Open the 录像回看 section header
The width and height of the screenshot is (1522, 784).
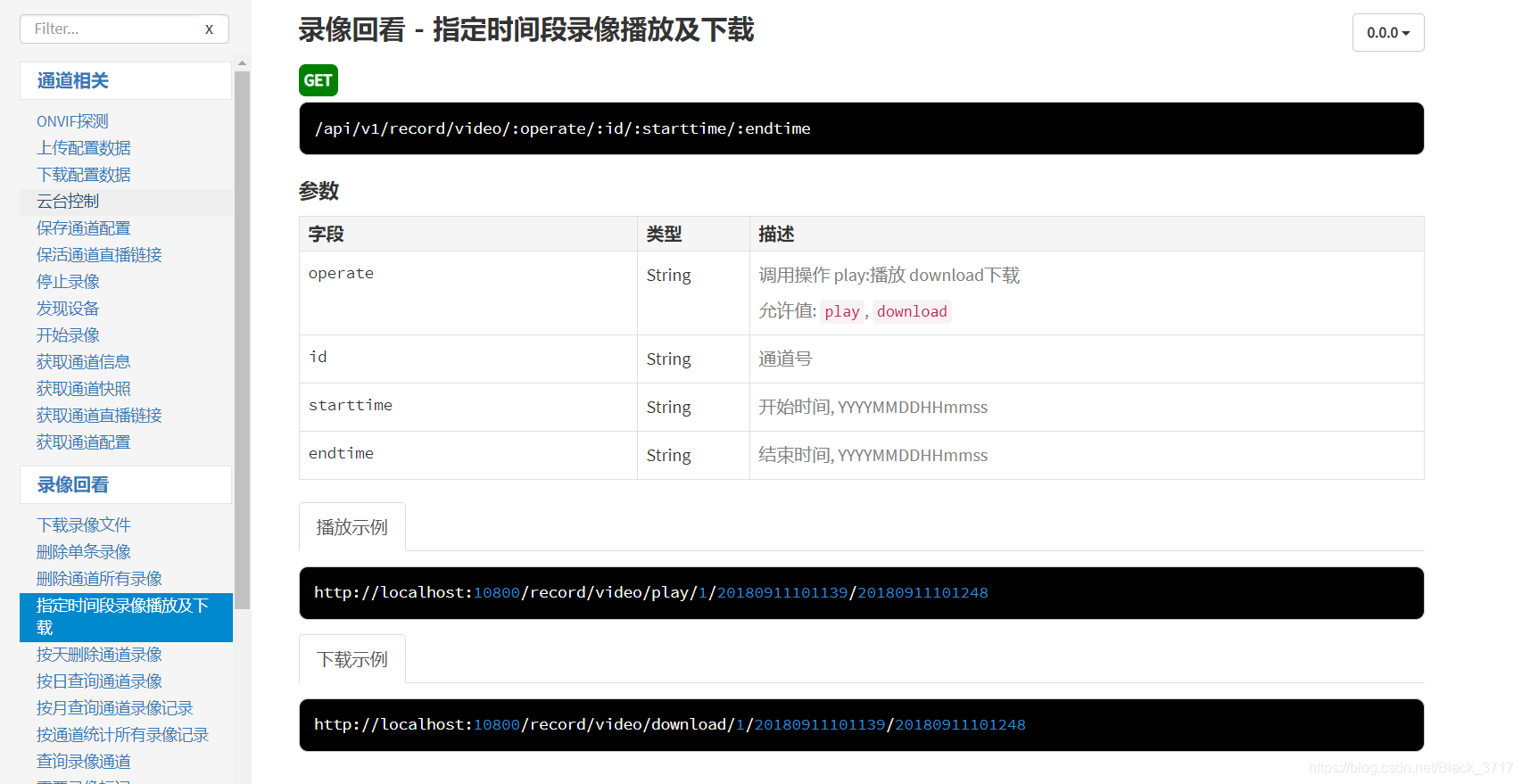[x=126, y=485]
